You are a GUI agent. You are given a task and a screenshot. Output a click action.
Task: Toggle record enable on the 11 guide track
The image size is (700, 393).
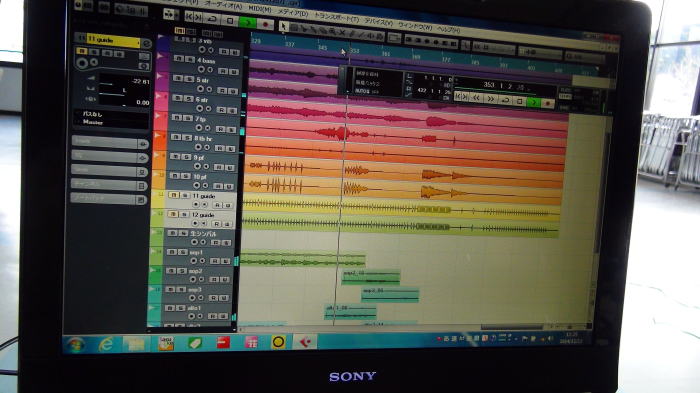196,204
